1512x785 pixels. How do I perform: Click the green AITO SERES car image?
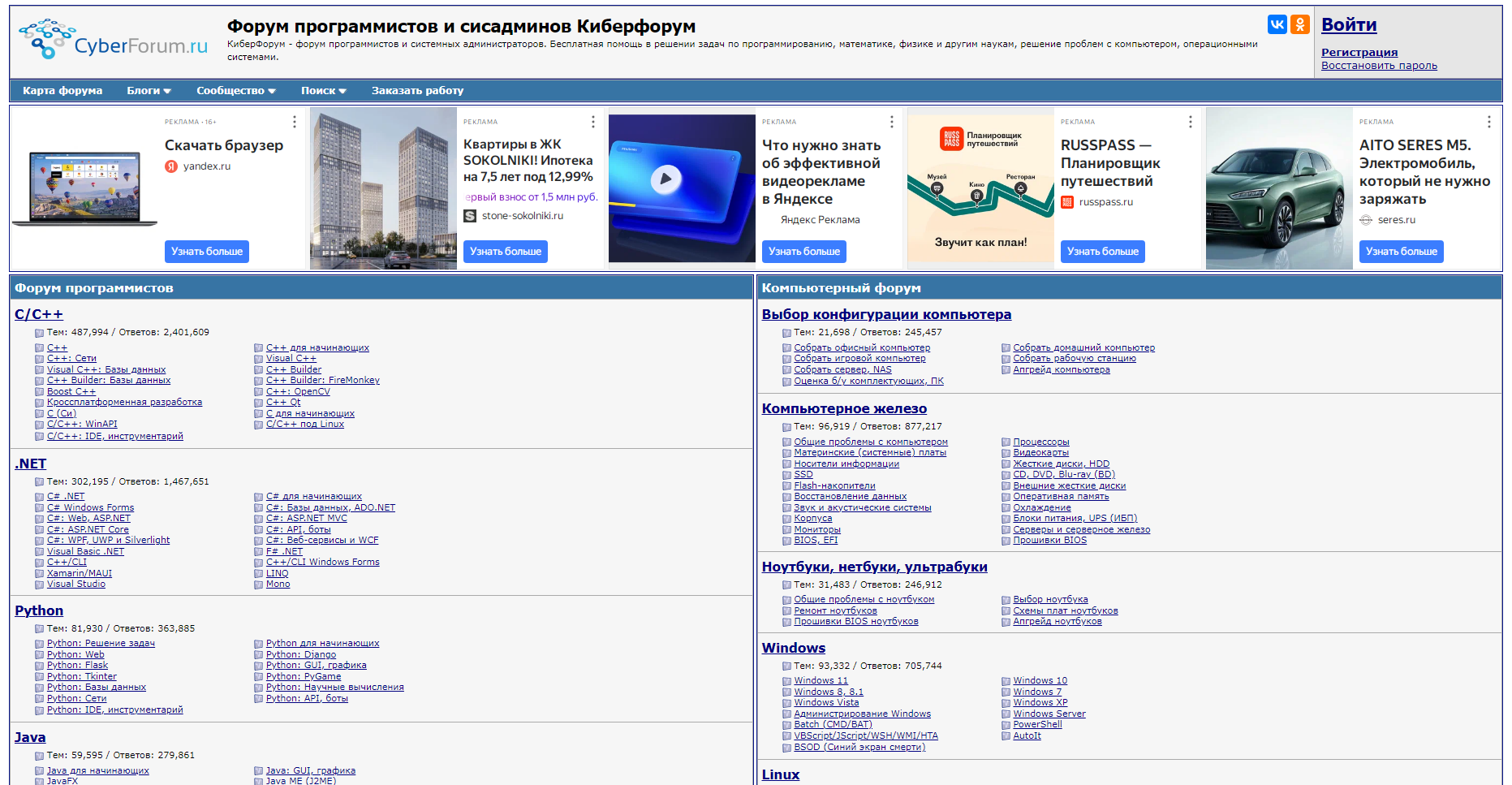coord(1279,188)
